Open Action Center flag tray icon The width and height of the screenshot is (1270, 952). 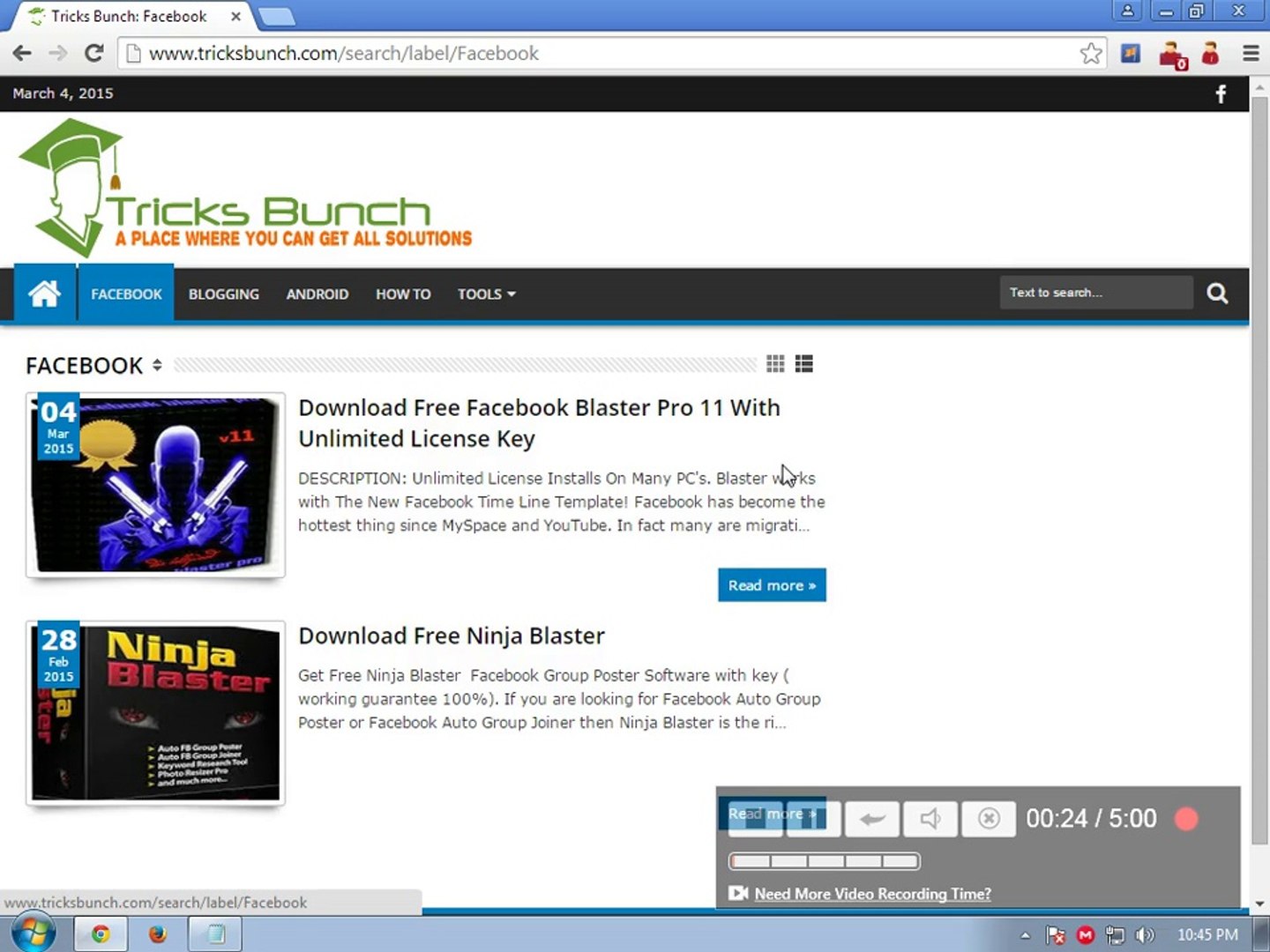pos(1056,935)
